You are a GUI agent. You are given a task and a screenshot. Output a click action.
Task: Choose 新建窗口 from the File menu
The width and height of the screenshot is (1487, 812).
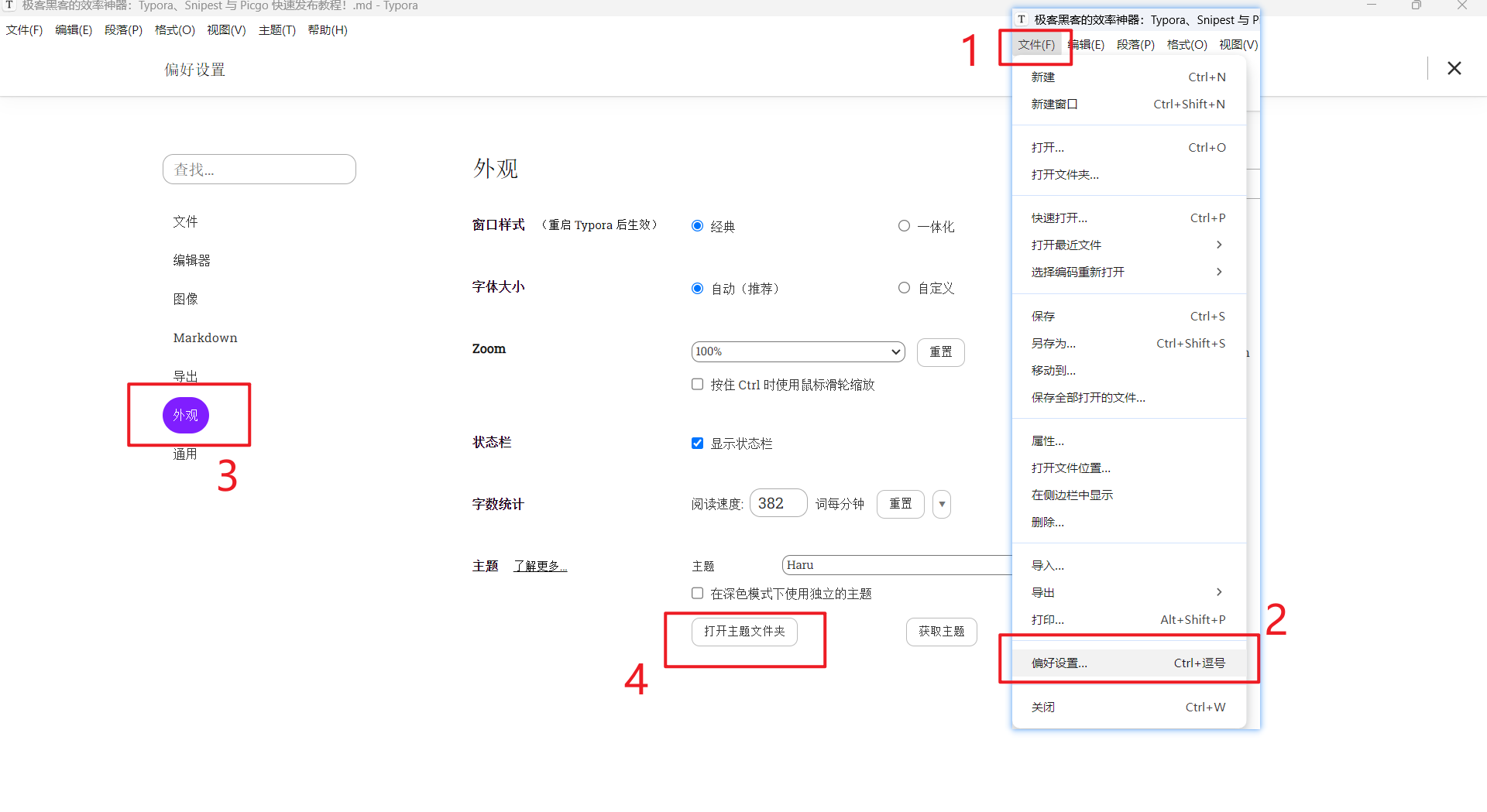[x=1129, y=104]
